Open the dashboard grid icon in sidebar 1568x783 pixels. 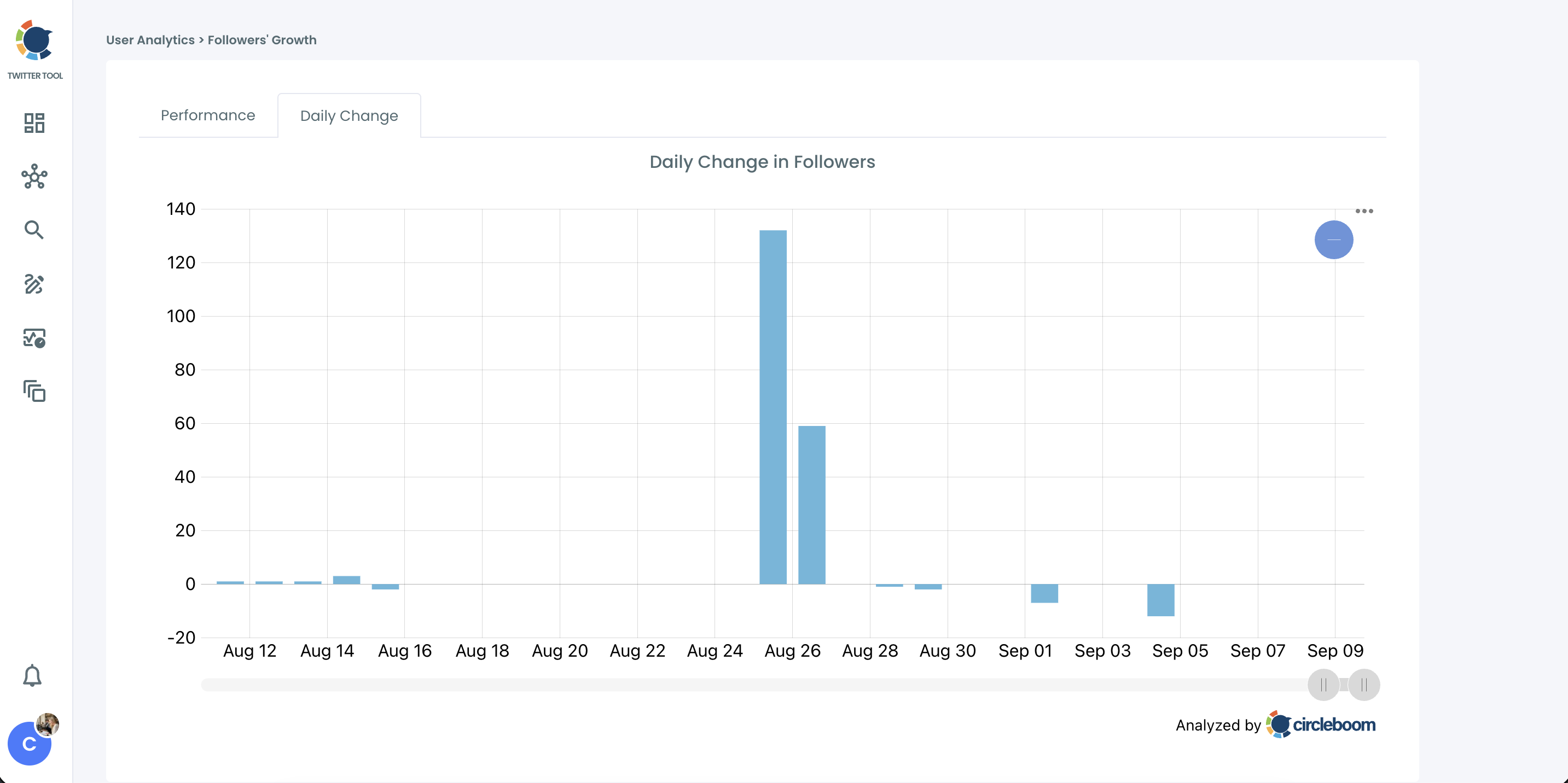pyautogui.click(x=34, y=123)
